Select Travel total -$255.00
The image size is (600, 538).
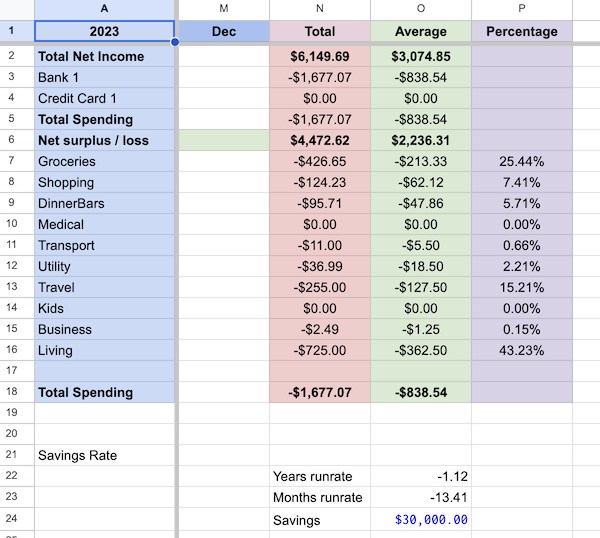click(320, 287)
